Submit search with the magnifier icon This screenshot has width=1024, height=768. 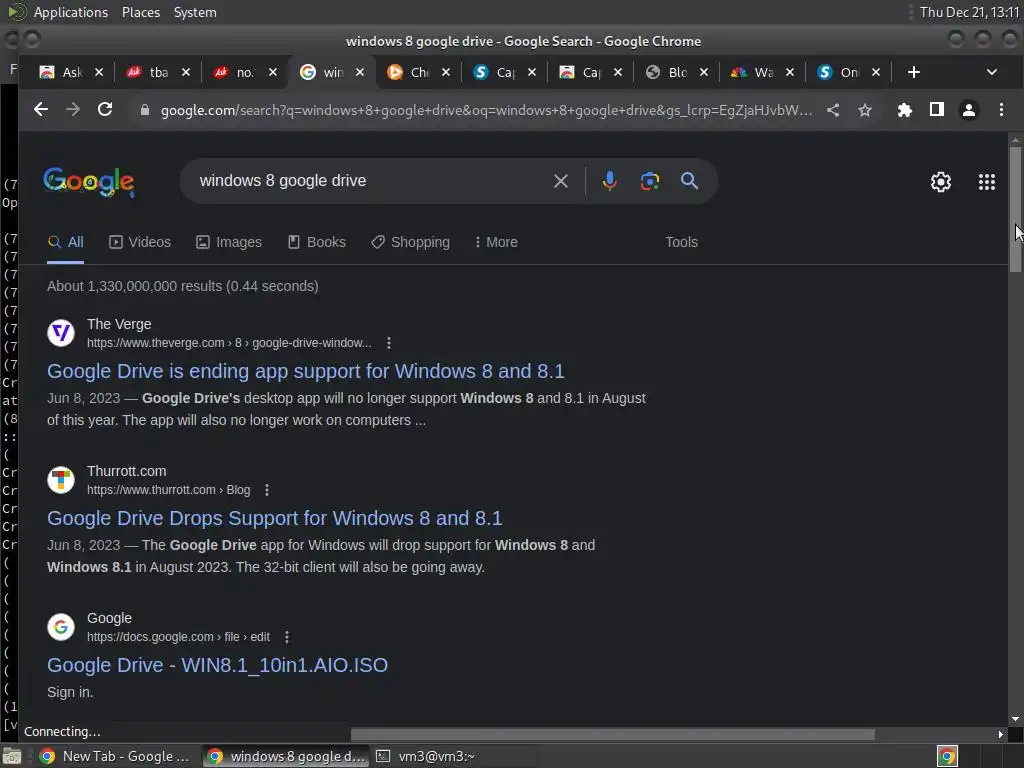(x=689, y=181)
